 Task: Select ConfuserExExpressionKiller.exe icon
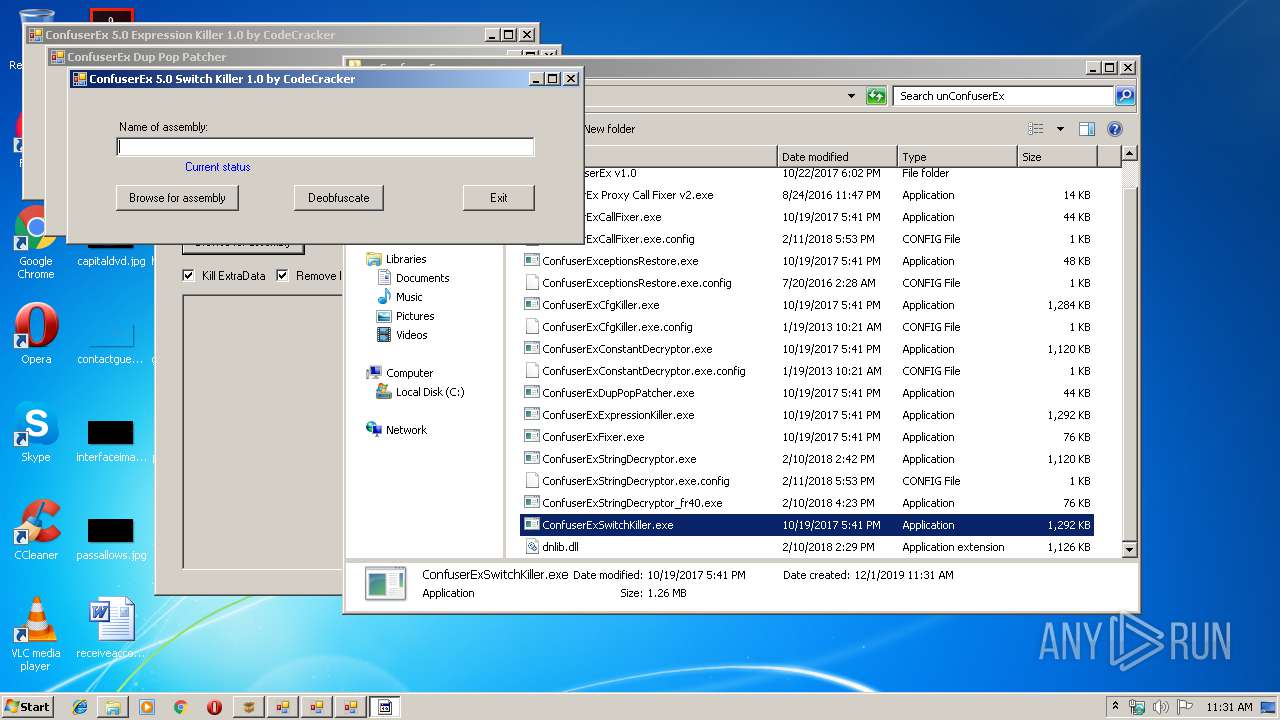pyautogui.click(x=532, y=415)
